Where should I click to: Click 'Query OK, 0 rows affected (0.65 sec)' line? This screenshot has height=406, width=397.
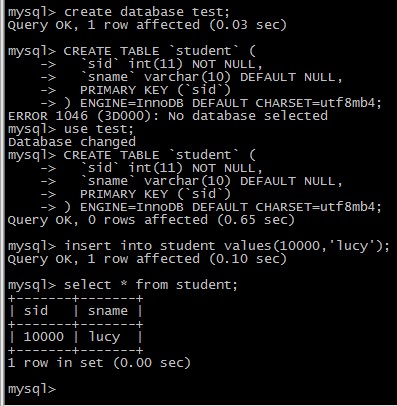[x=151, y=220]
